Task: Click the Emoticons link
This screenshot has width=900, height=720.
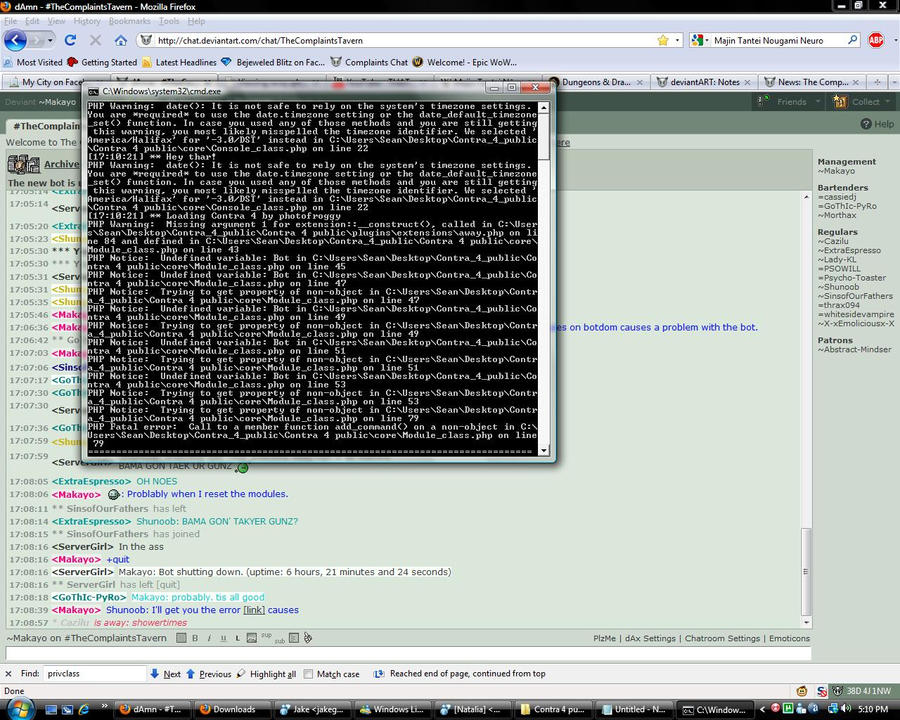Action: click(789, 638)
